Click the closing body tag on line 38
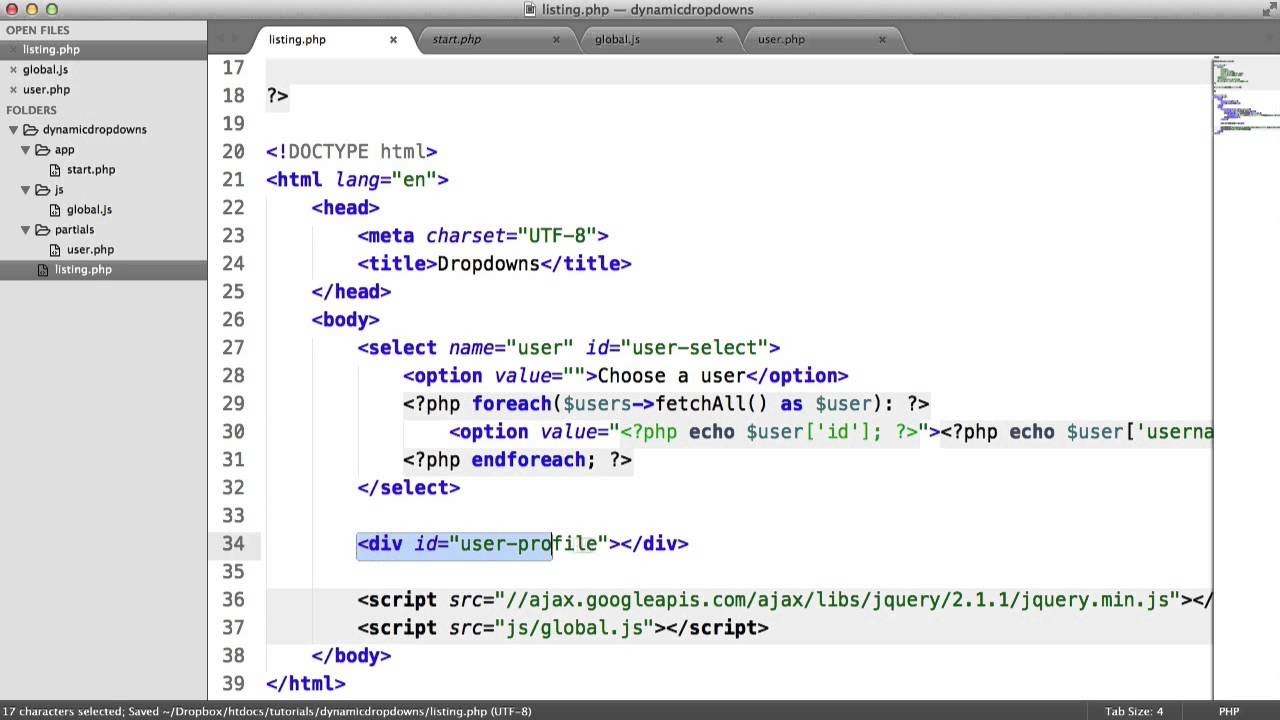Image resolution: width=1280 pixels, height=720 pixels. (351, 655)
